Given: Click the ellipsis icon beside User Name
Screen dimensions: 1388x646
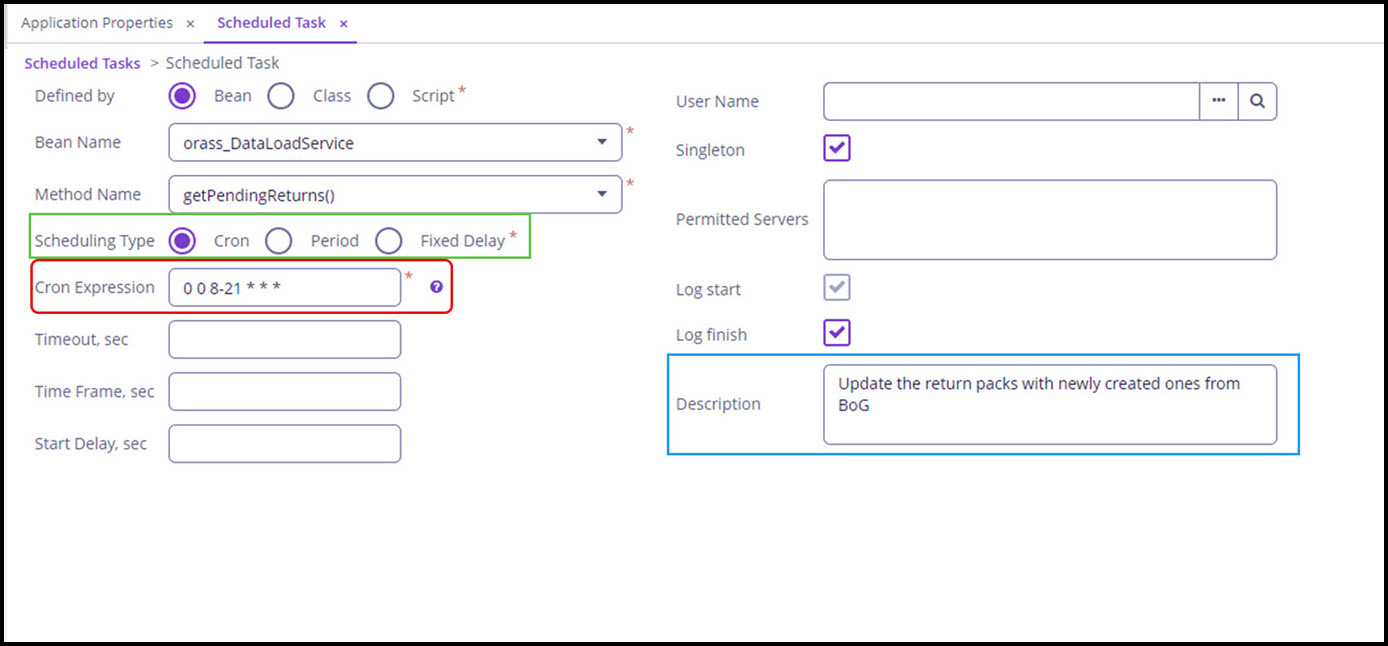Looking at the screenshot, I should [x=1219, y=101].
